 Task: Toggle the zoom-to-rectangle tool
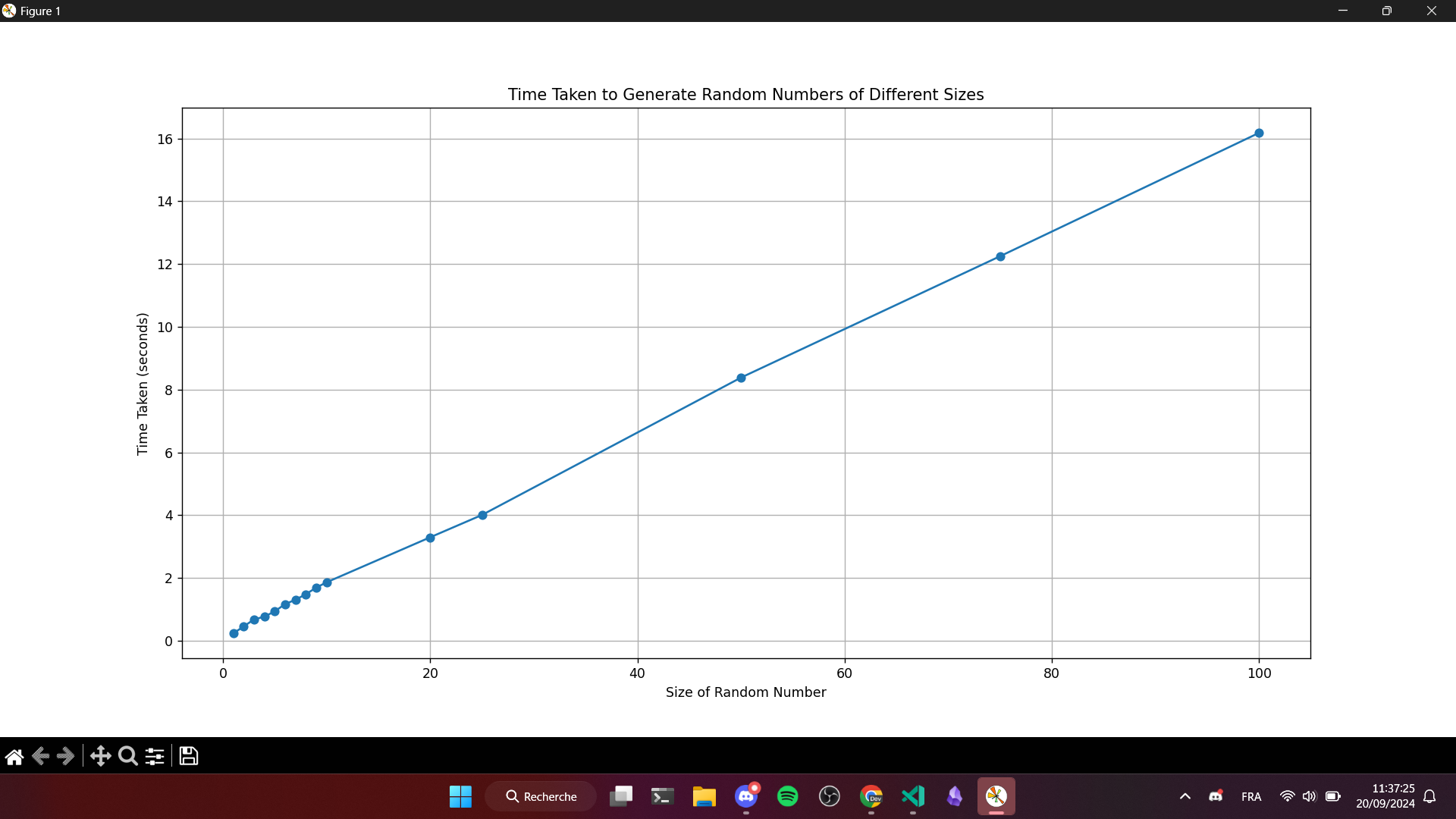(x=127, y=756)
